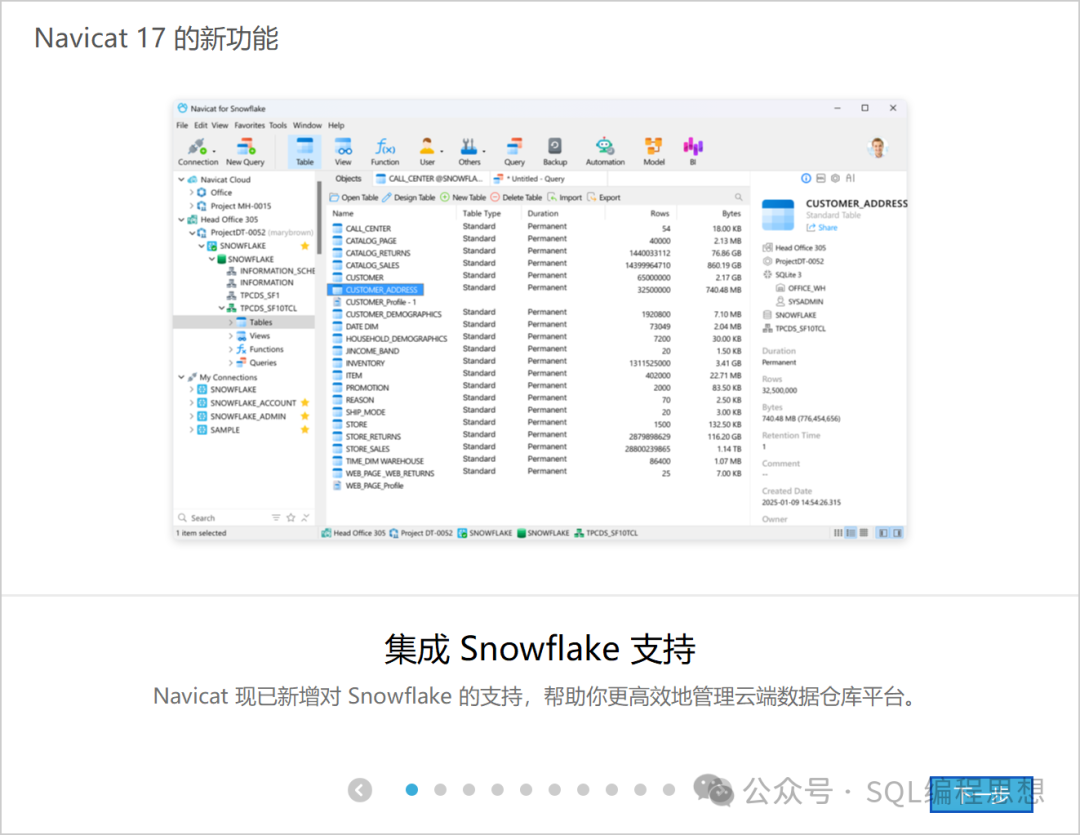Select the Tables node in tree

(x=244, y=322)
